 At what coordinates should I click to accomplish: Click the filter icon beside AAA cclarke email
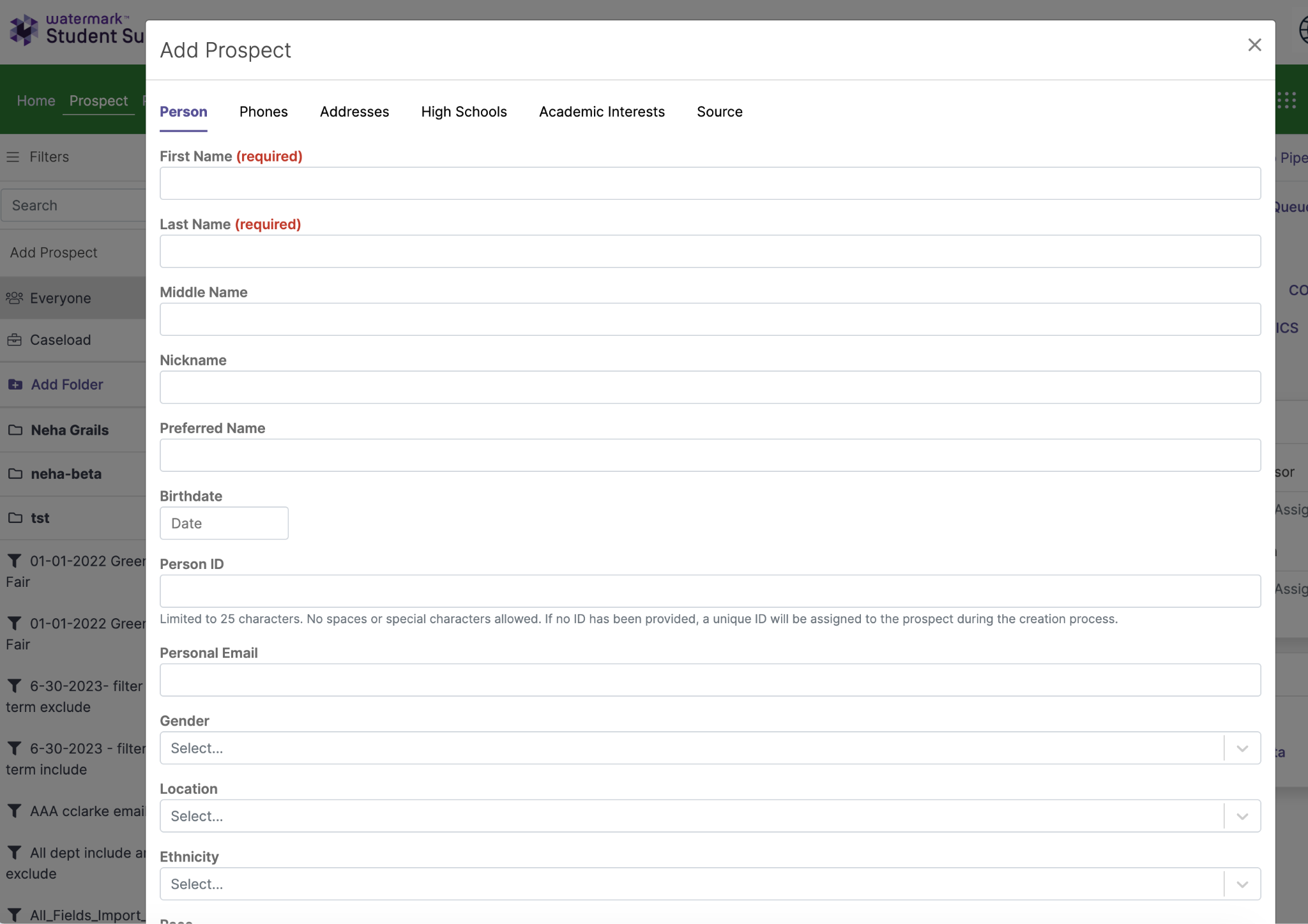coord(14,811)
